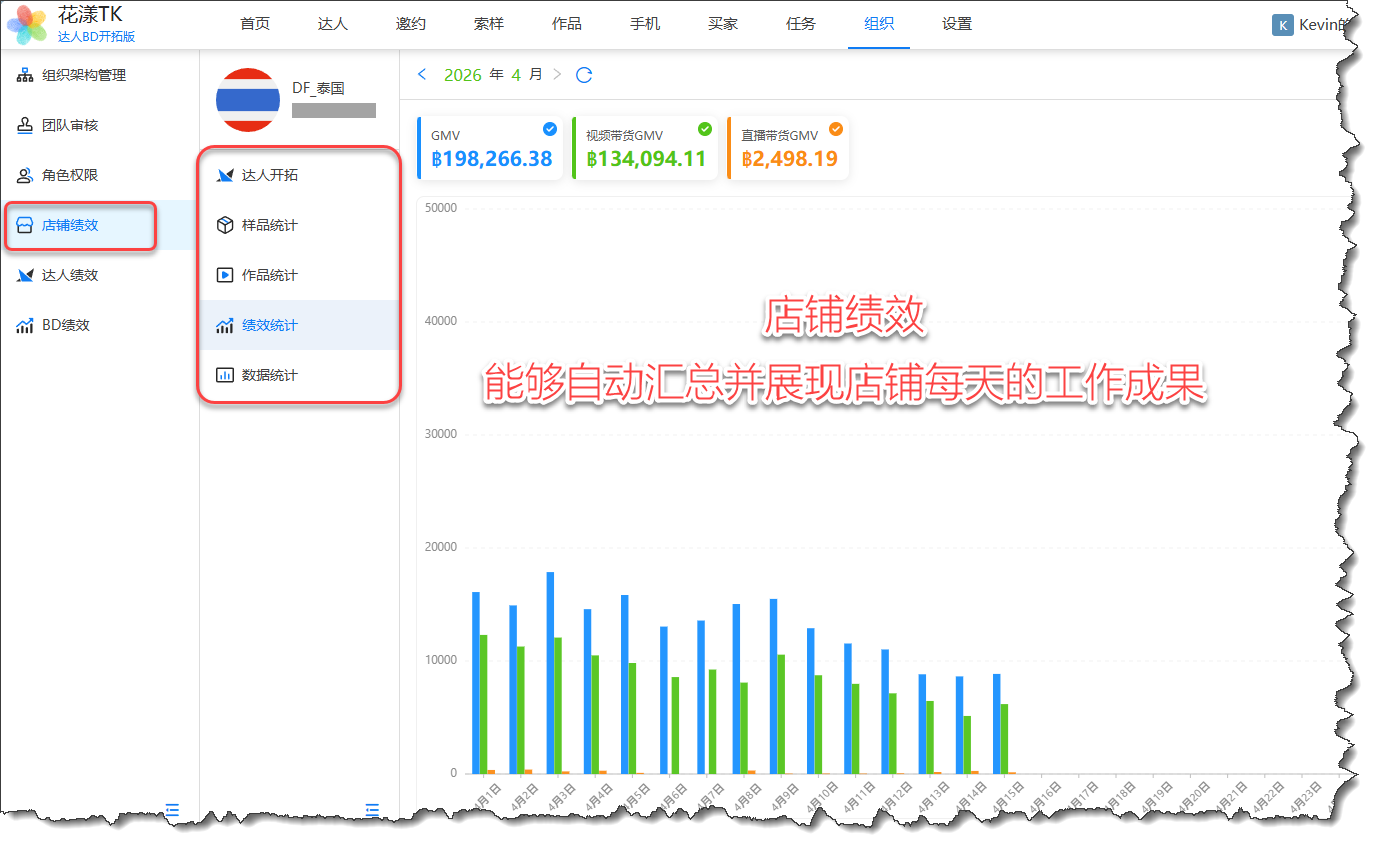Open the Kevin user account menu
1381x852 pixels.
[x=1310, y=25]
